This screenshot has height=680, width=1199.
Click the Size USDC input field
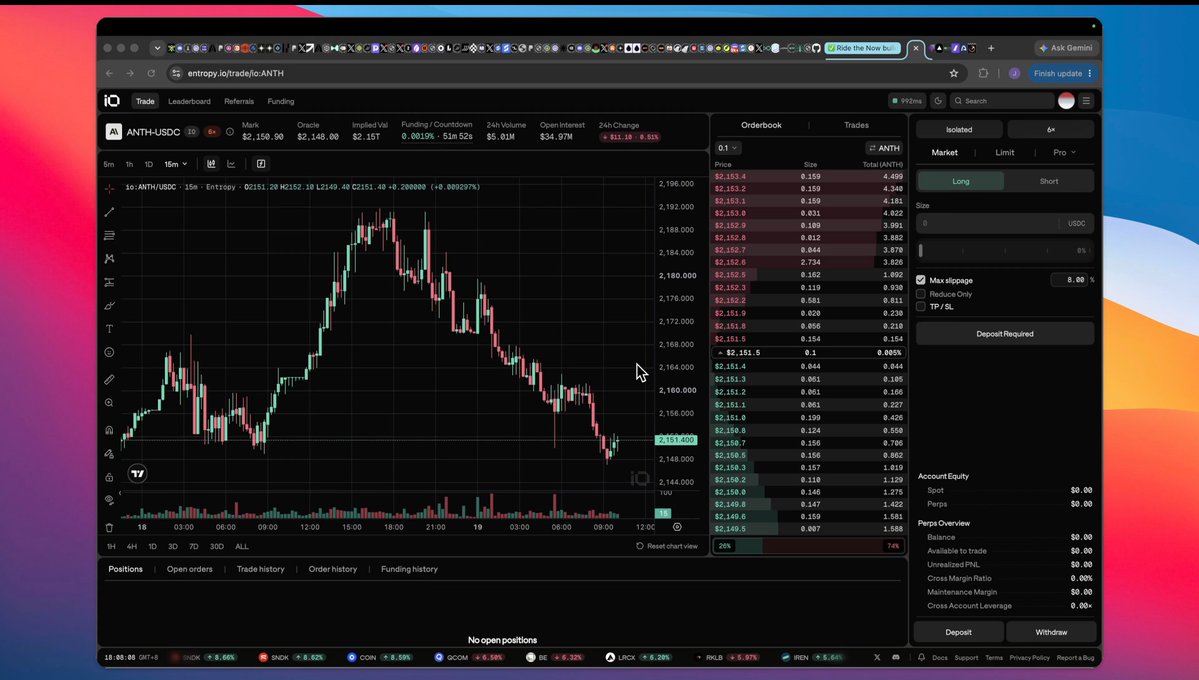[x=1005, y=223]
